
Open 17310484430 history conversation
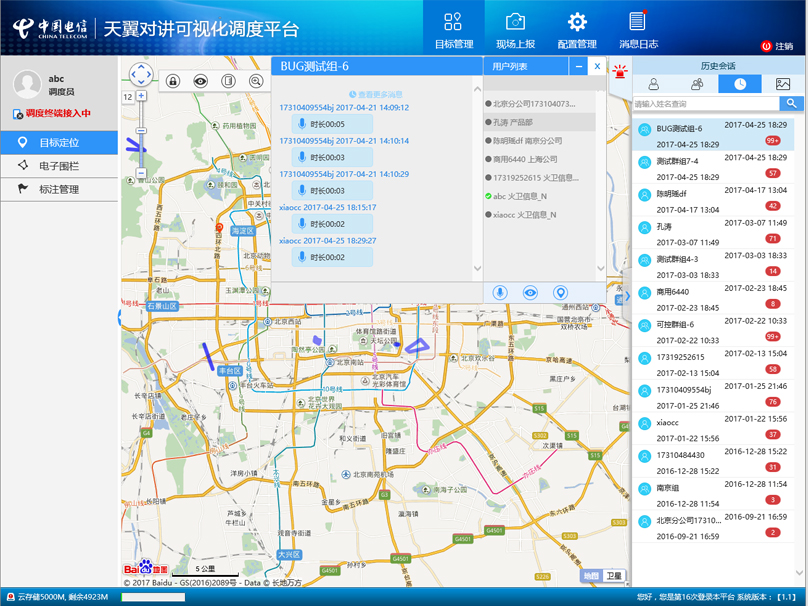pyautogui.click(x=713, y=461)
